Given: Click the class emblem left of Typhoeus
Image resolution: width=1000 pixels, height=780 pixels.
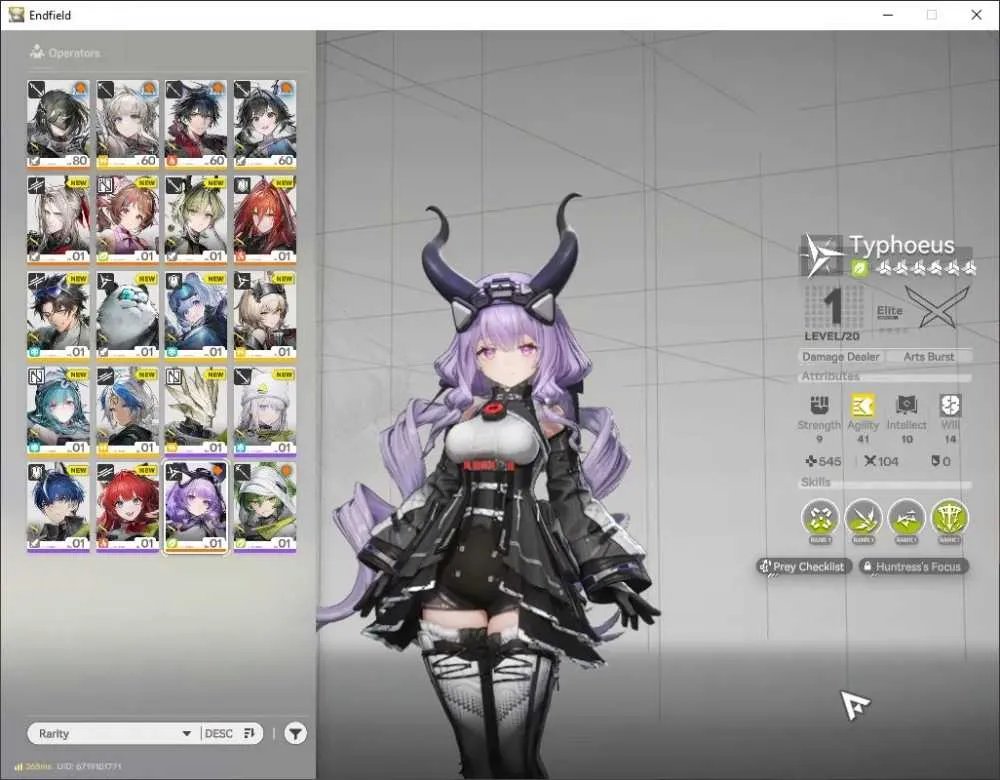Looking at the screenshot, I should (822, 256).
